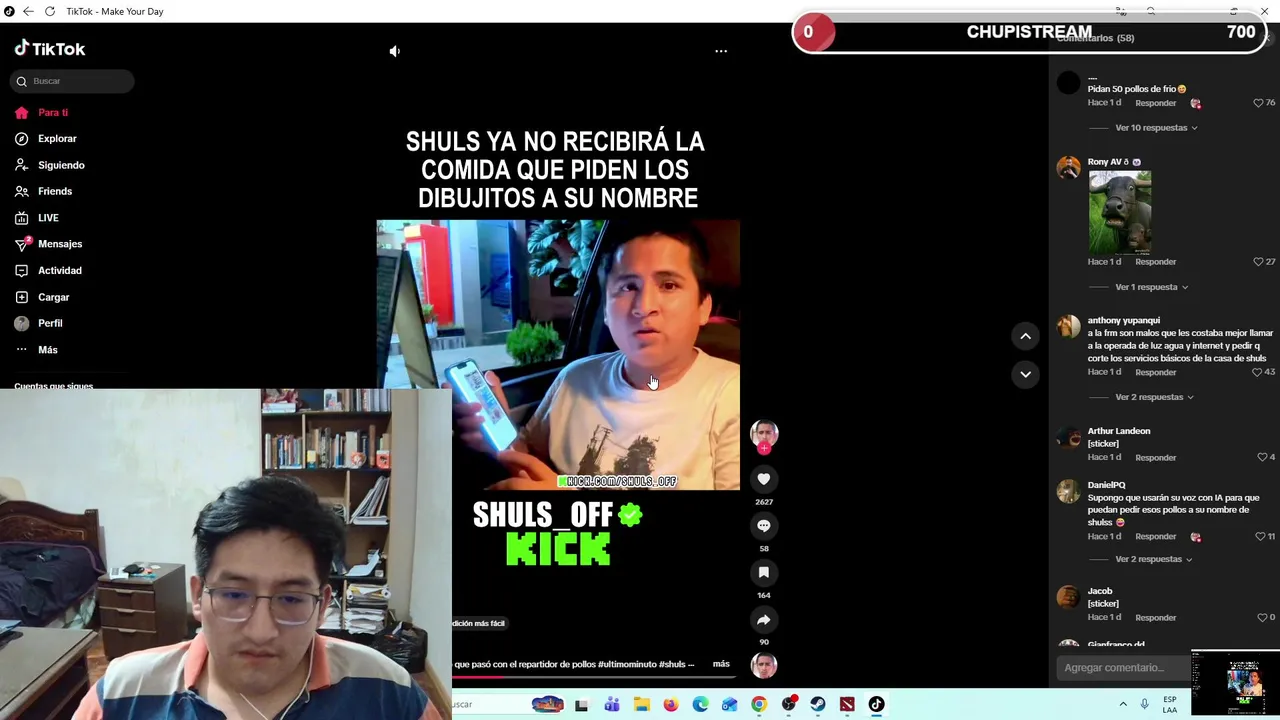Reply to Arthur Landeon's comment
Image resolution: width=1280 pixels, height=720 pixels.
click(1155, 458)
